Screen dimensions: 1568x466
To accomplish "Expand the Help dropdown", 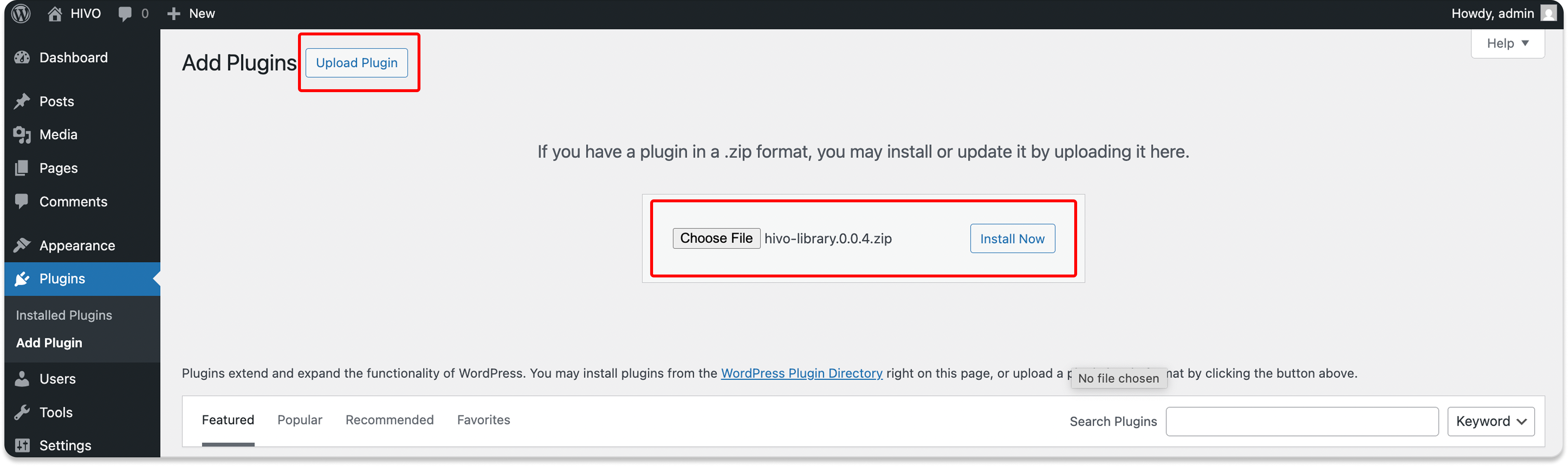I will tap(1507, 43).
